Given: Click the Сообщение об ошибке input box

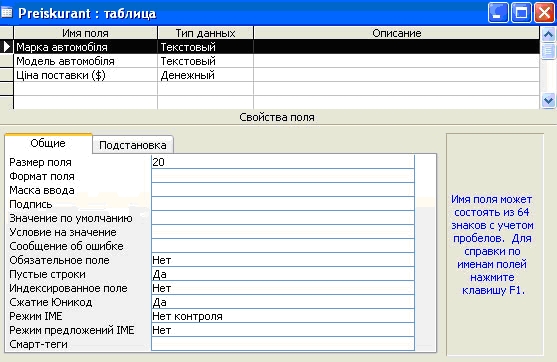Looking at the screenshot, I should coord(283,246).
